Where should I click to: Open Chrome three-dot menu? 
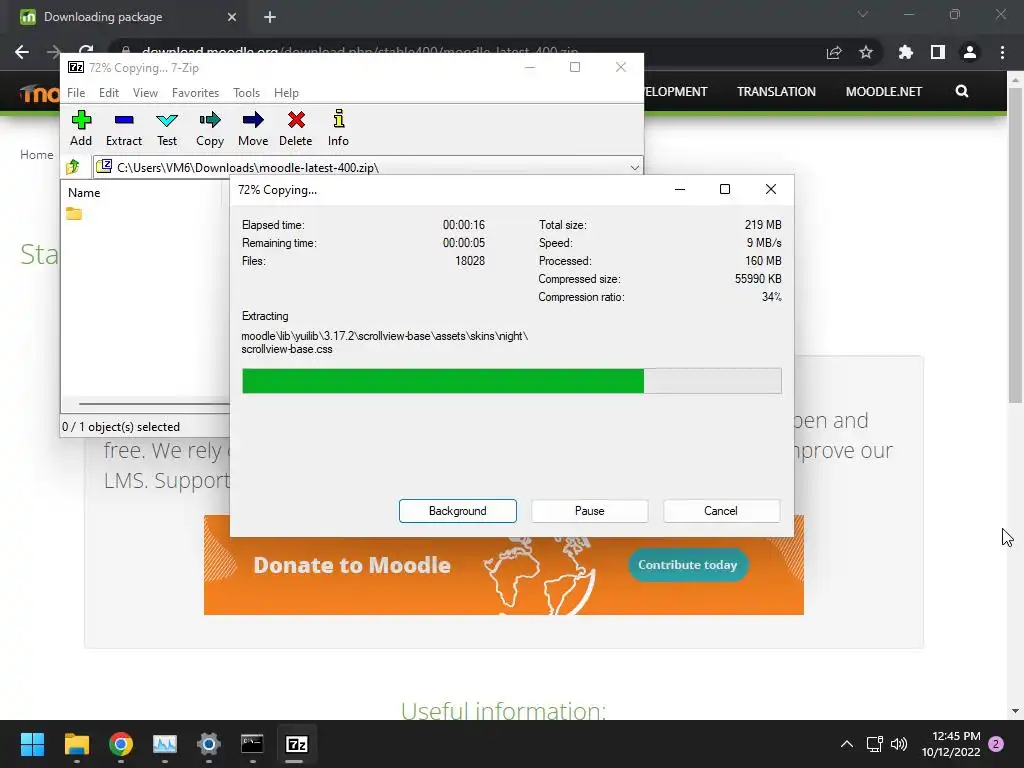point(1002,52)
